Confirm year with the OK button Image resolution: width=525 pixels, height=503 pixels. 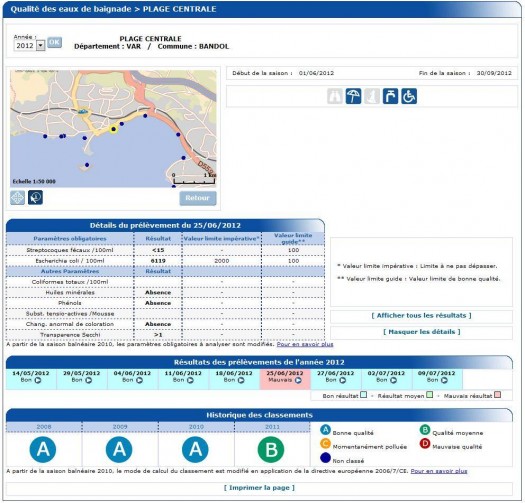click(x=54, y=42)
